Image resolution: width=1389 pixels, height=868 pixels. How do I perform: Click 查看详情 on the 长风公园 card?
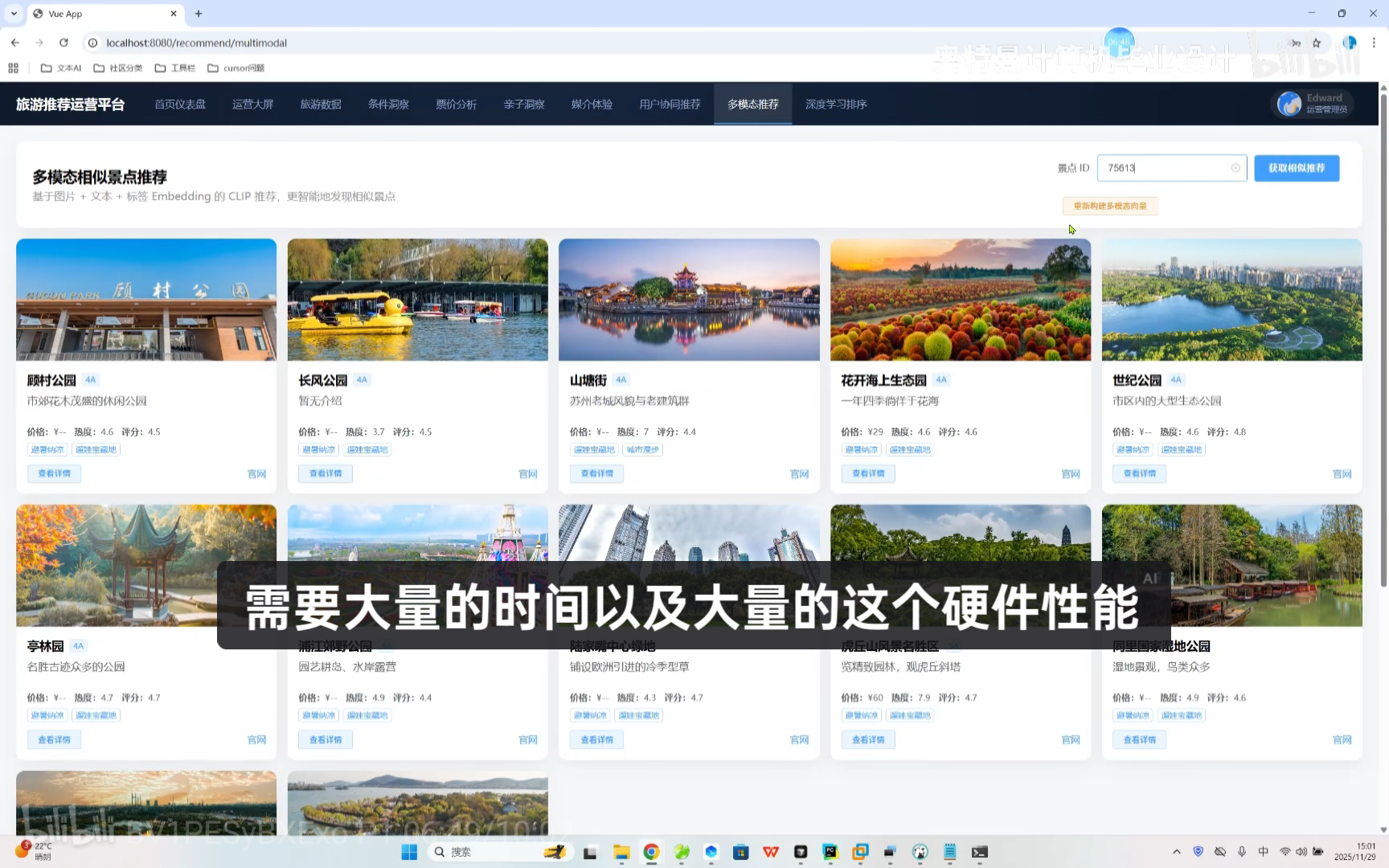pos(326,473)
